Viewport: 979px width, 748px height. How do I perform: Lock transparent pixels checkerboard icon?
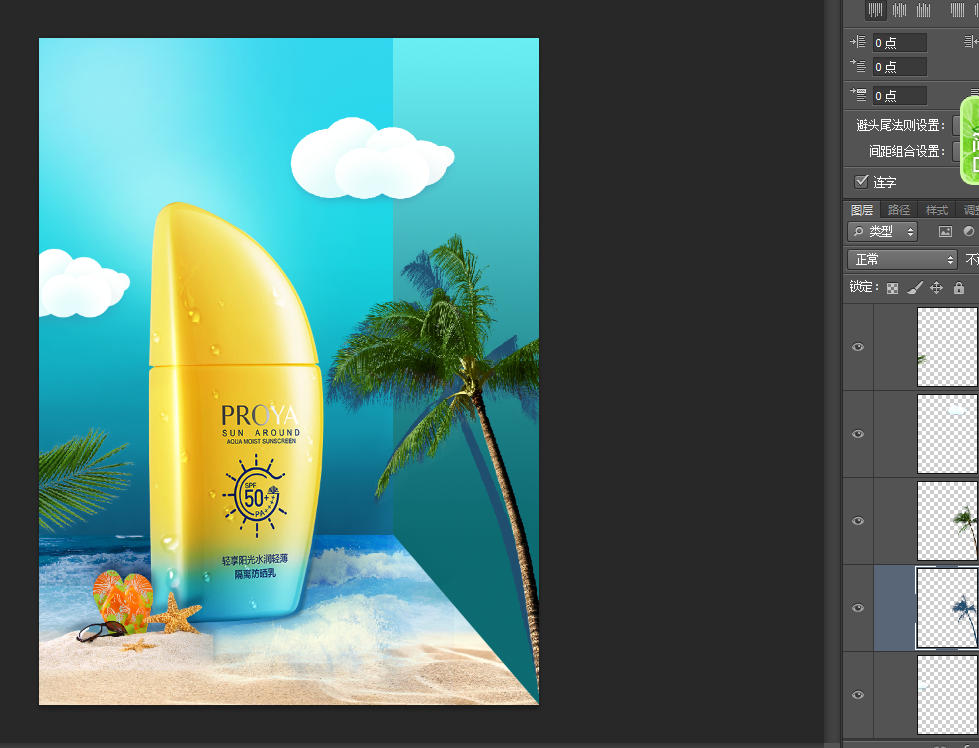tap(893, 288)
